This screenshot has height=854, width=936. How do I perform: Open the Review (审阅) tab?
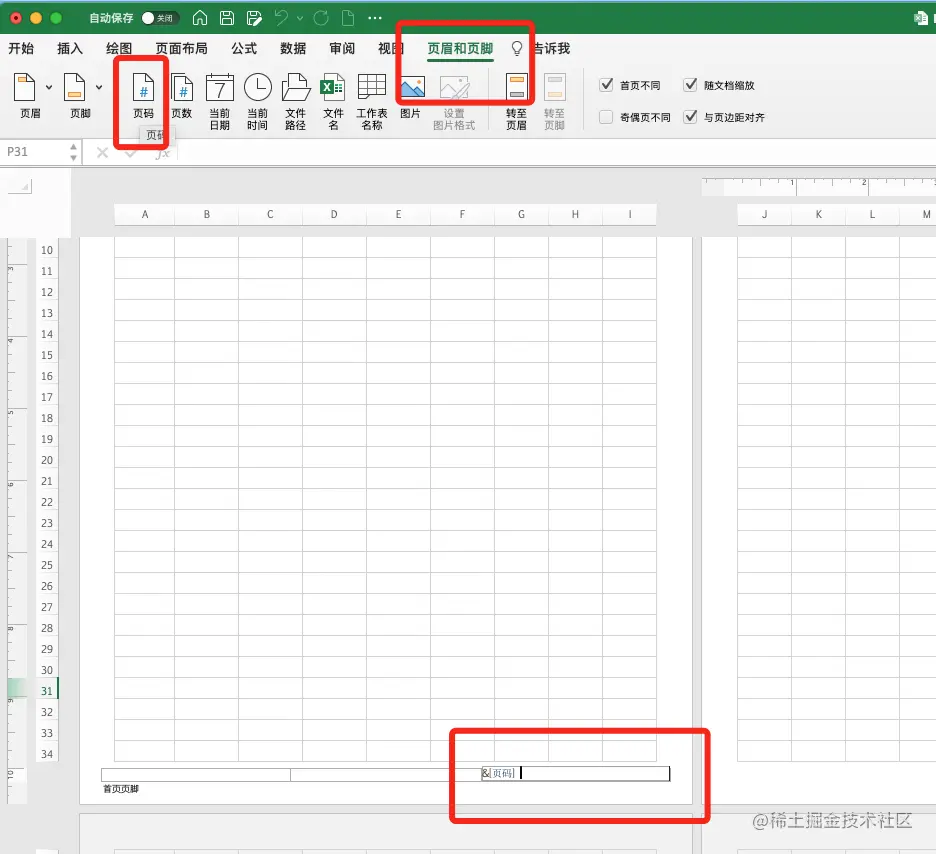342,48
